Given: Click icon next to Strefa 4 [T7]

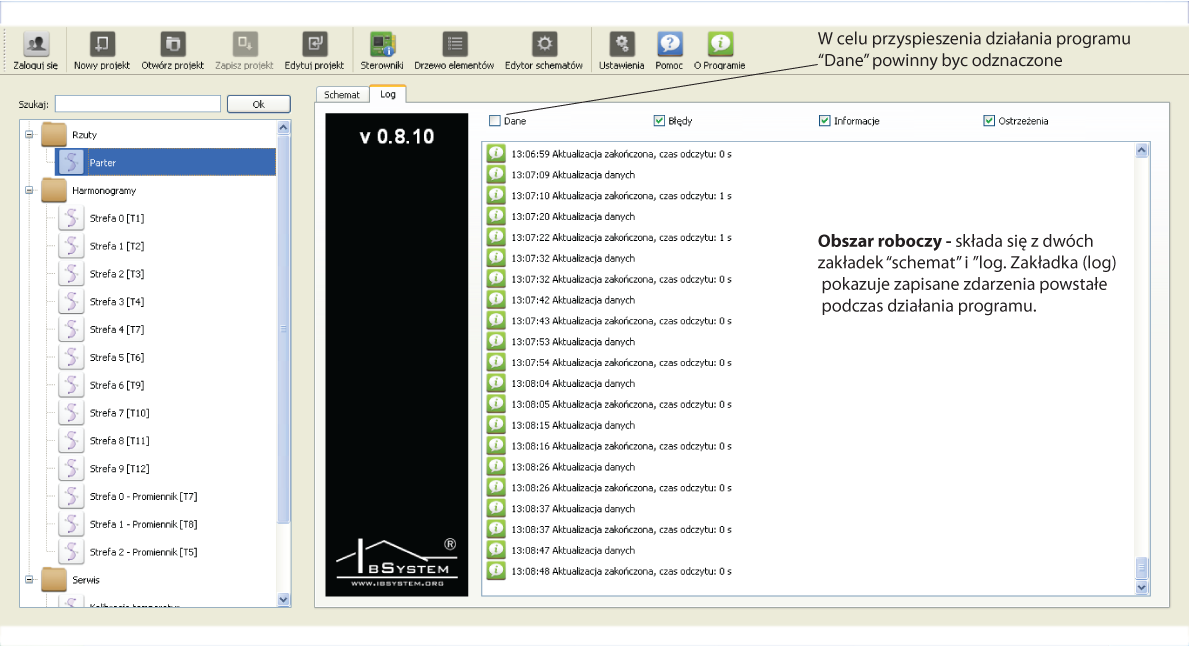Looking at the screenshot, I should [x=71, y=329].
